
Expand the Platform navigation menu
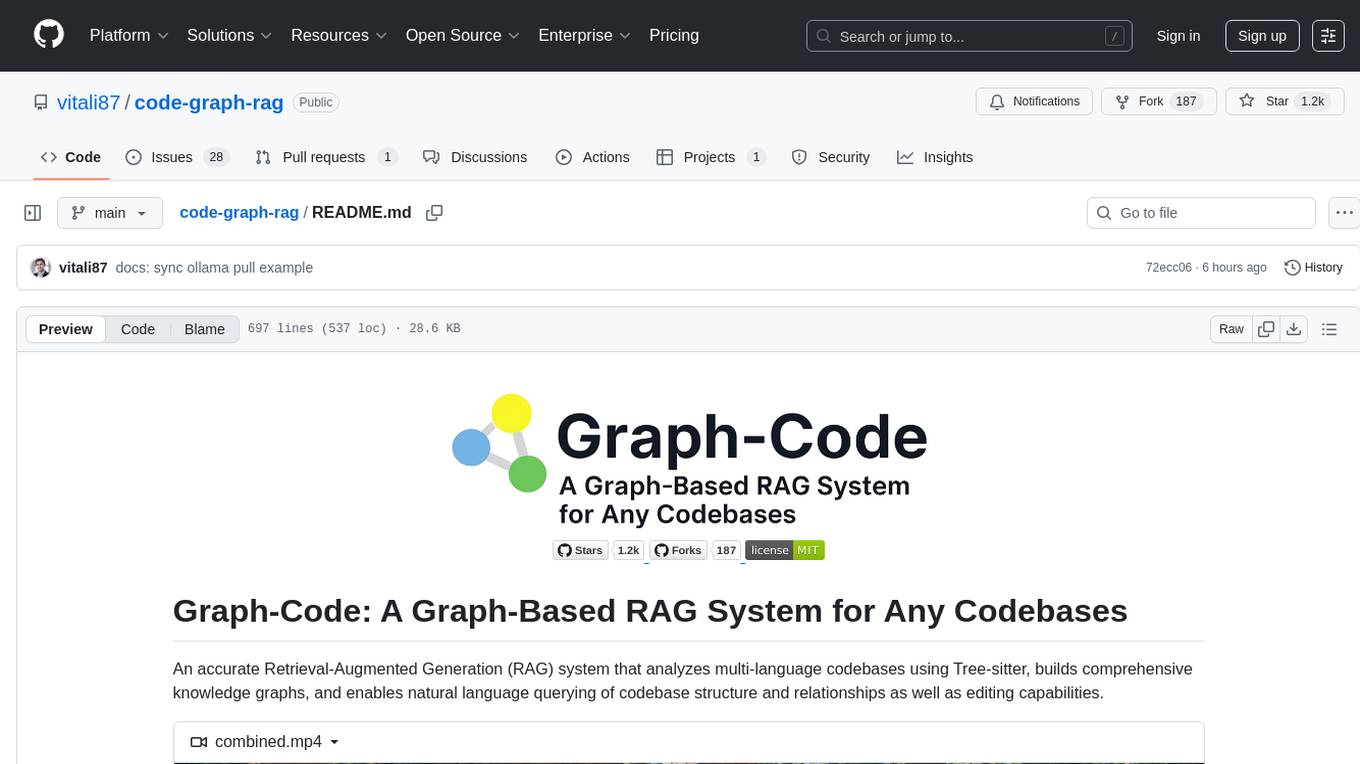tap(129, 35)
